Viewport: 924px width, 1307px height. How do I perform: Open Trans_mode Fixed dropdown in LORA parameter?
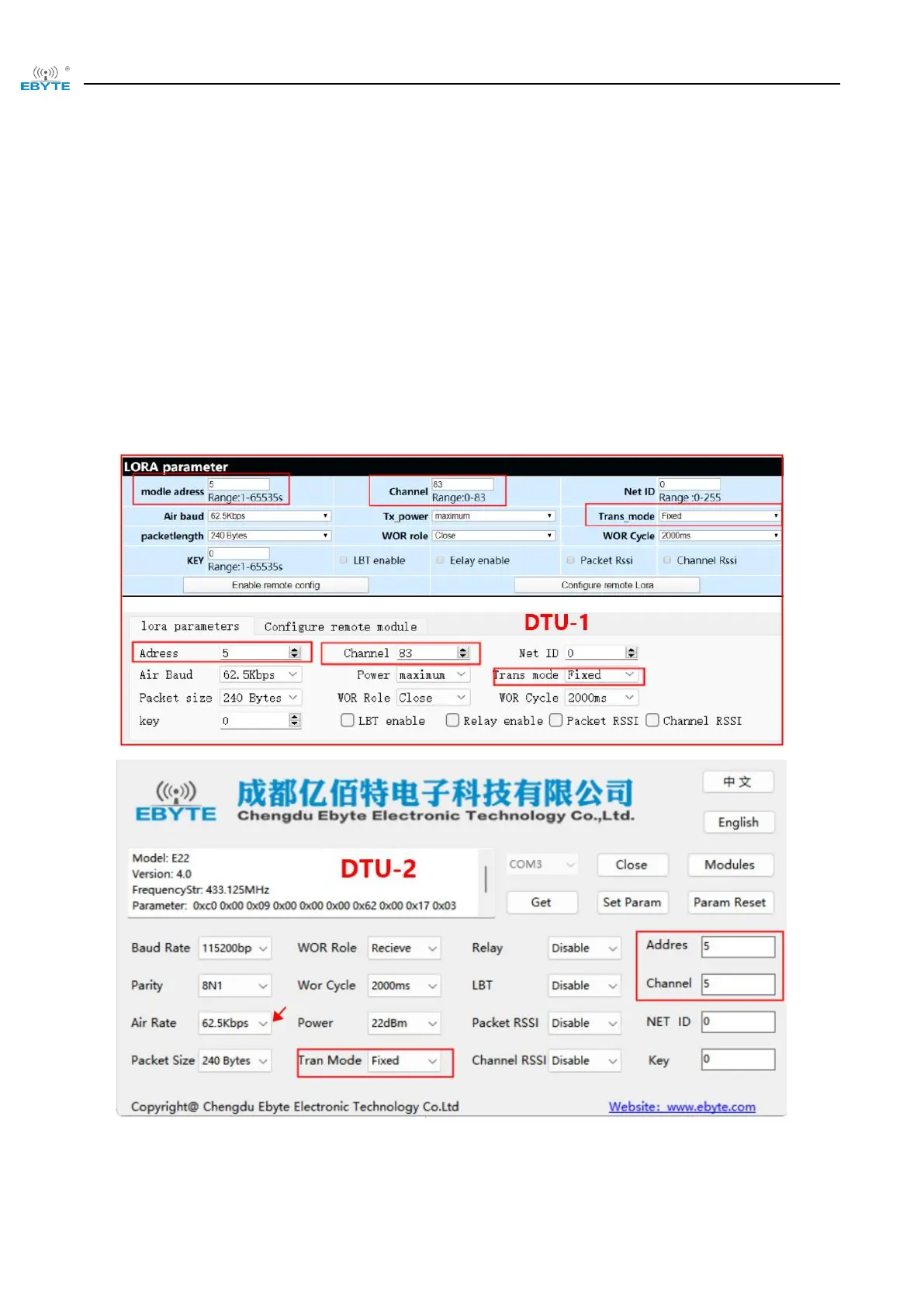(719, 516)
